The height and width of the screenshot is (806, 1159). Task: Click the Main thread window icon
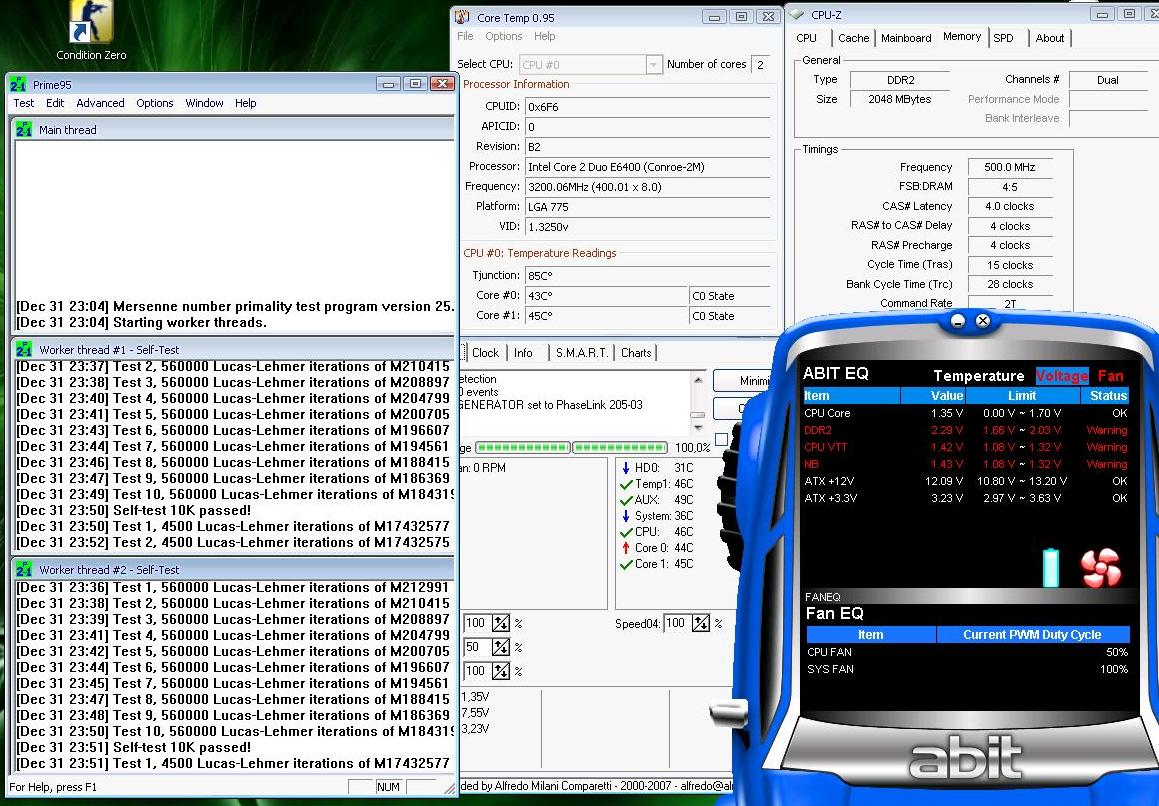tap(24, 129)
